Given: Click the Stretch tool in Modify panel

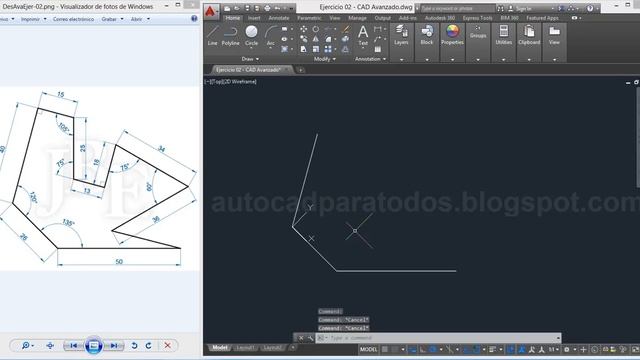Looking at the screenshot, I should click(x=304, y=49).
